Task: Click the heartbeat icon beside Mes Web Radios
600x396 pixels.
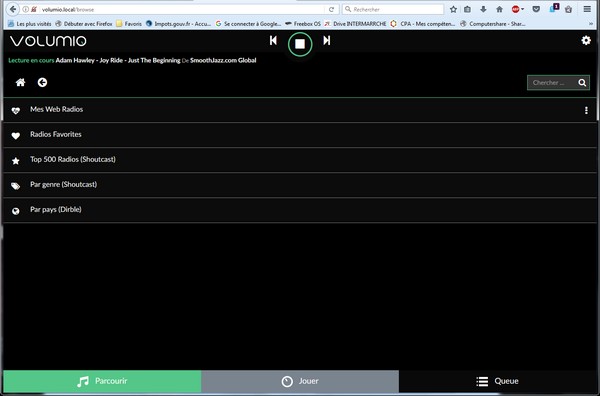Action: point(16,111)
